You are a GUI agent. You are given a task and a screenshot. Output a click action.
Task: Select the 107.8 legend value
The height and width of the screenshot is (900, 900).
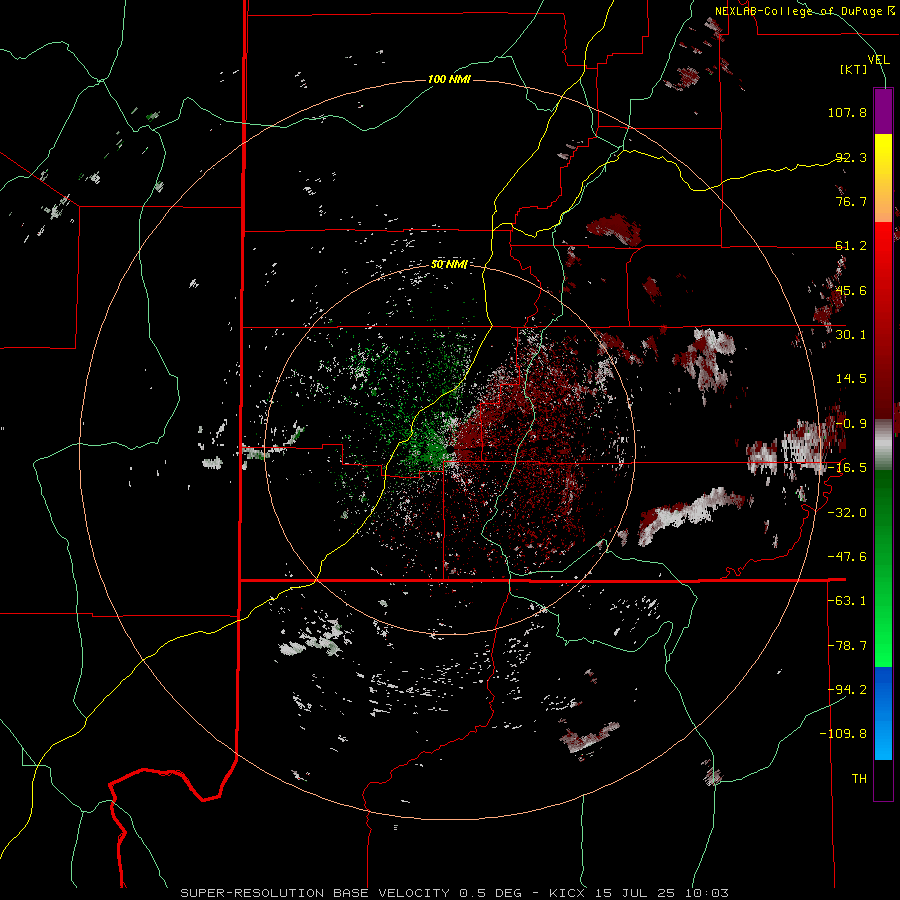pos(847,112)
